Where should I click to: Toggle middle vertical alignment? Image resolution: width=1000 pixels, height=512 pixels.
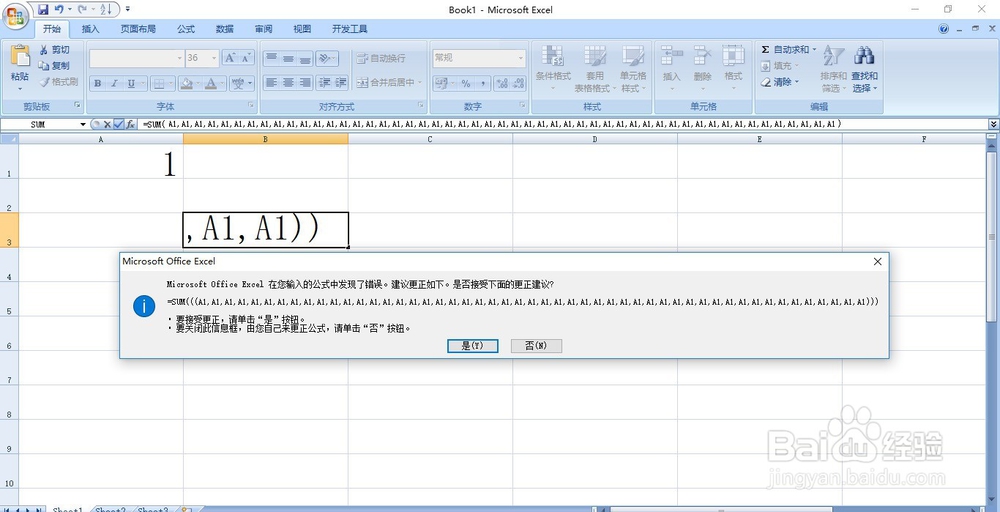point(288,58)
